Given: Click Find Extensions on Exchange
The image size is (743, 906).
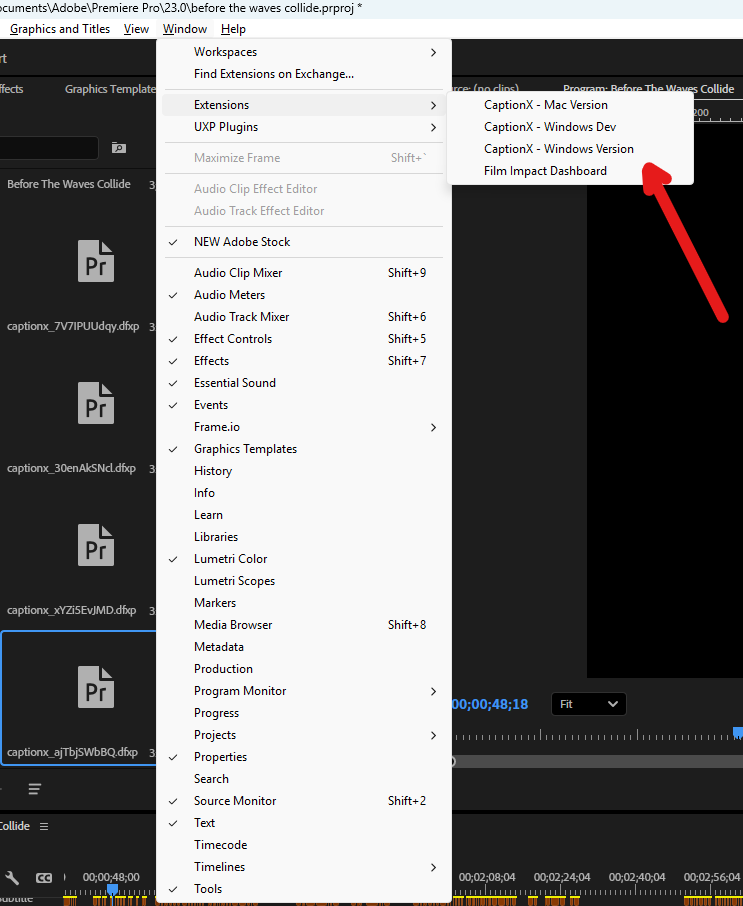Looking at the screenshot, I should pos(303,74).
